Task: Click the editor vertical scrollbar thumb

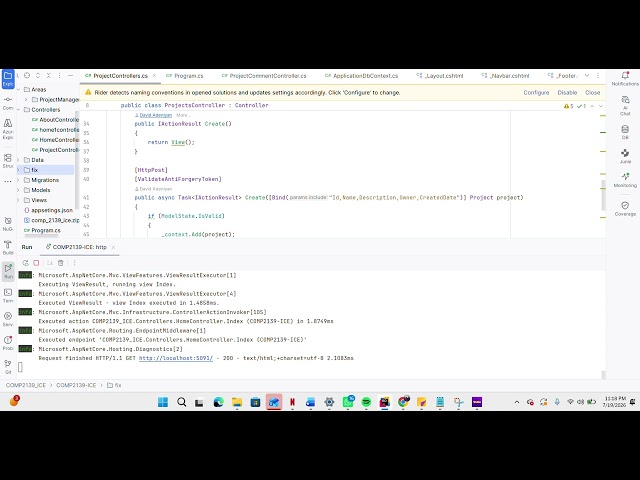Action: point(603,194)
